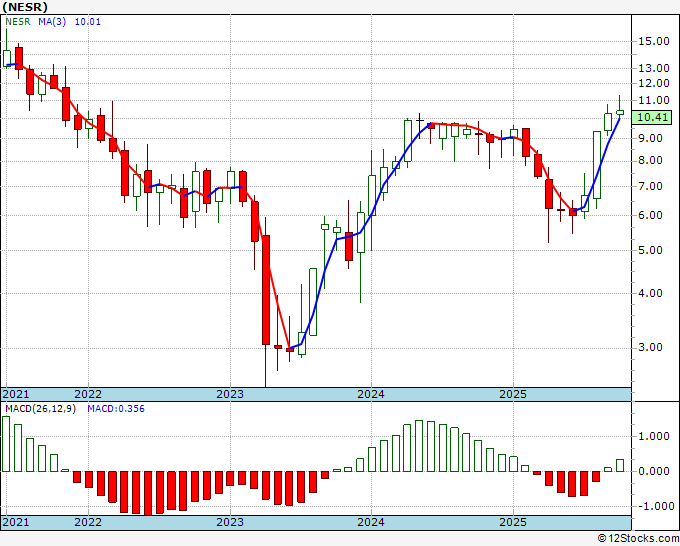Click 2024 on the price chart timeline
680x546 pixels.
371,394
